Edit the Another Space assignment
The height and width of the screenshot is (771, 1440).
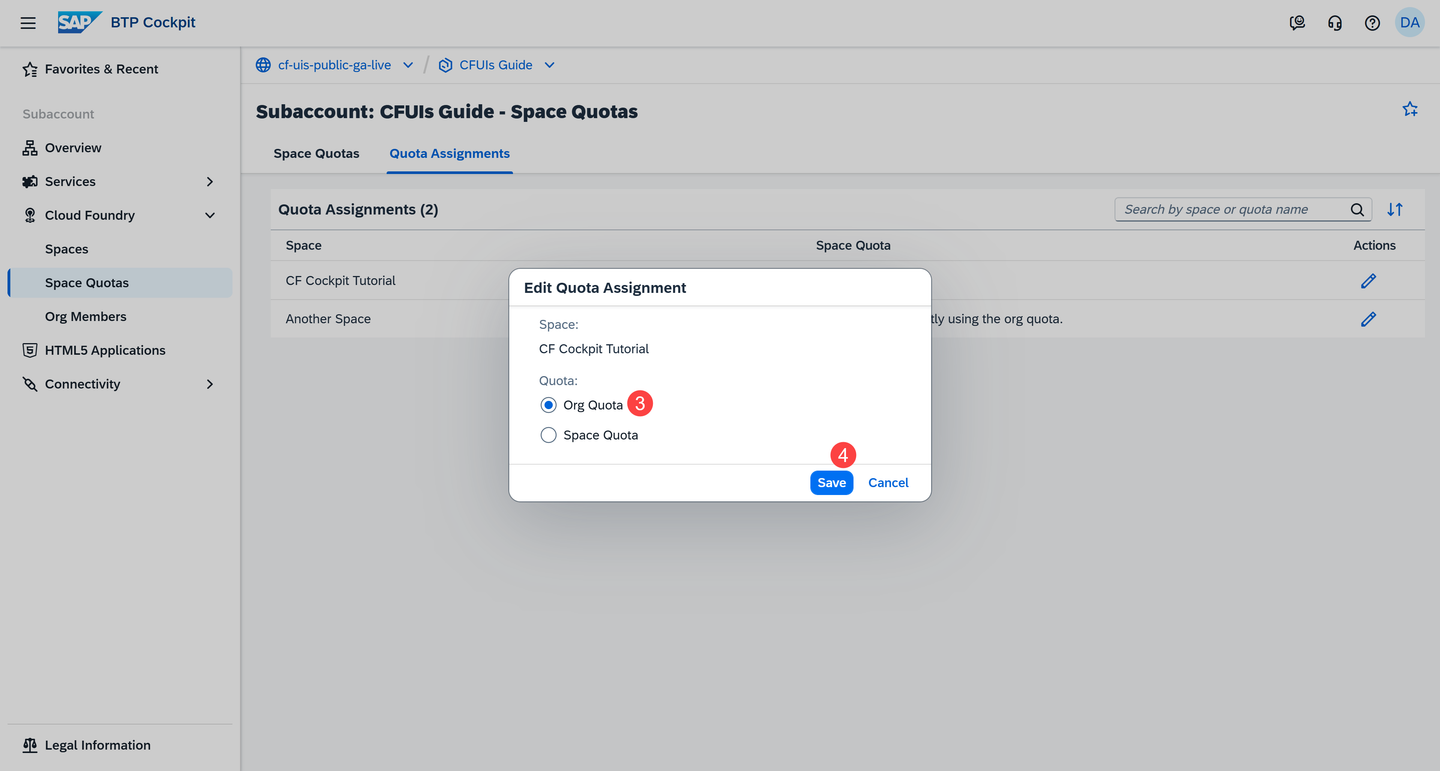[1368, 319]
